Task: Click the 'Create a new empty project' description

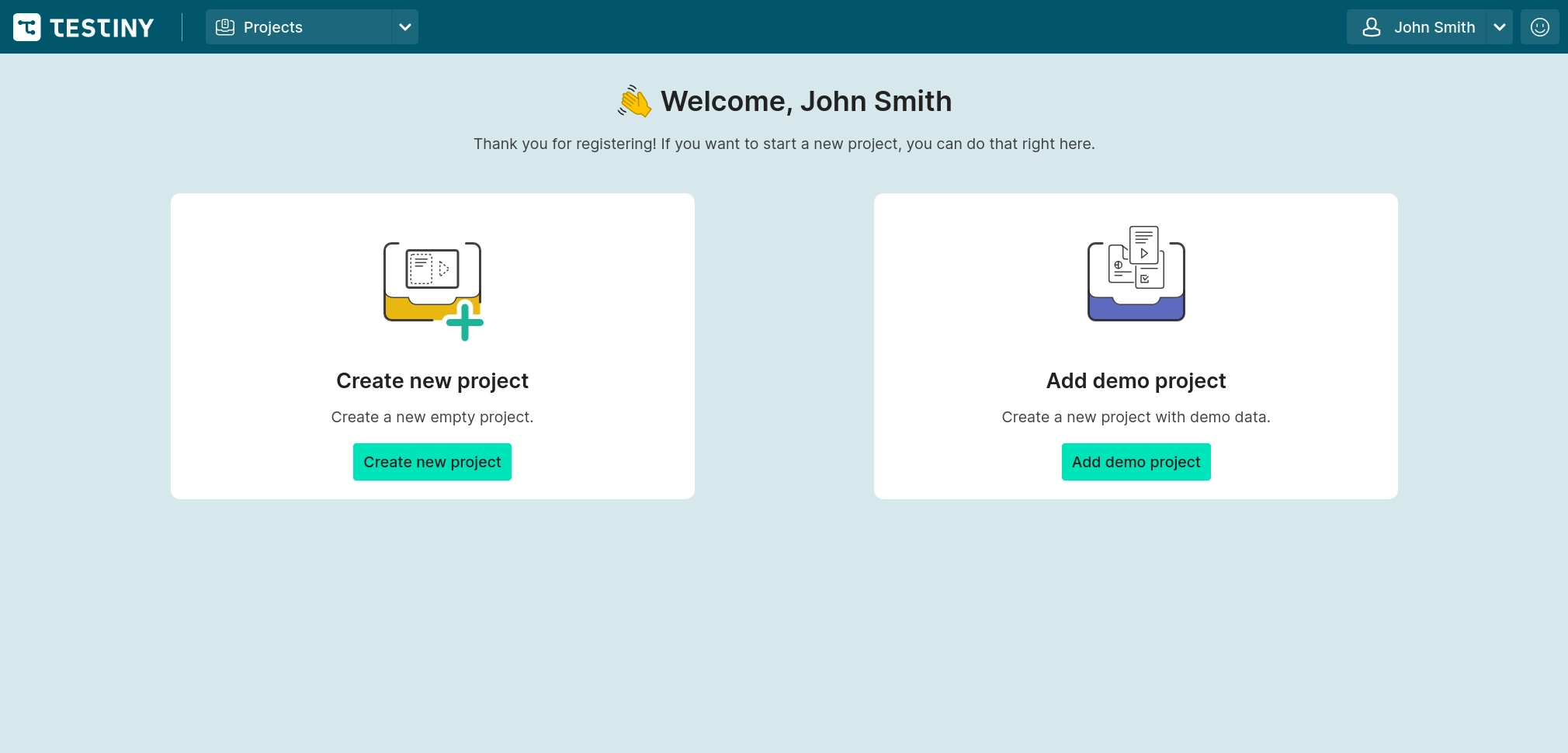Action: [x=432, y=417]
